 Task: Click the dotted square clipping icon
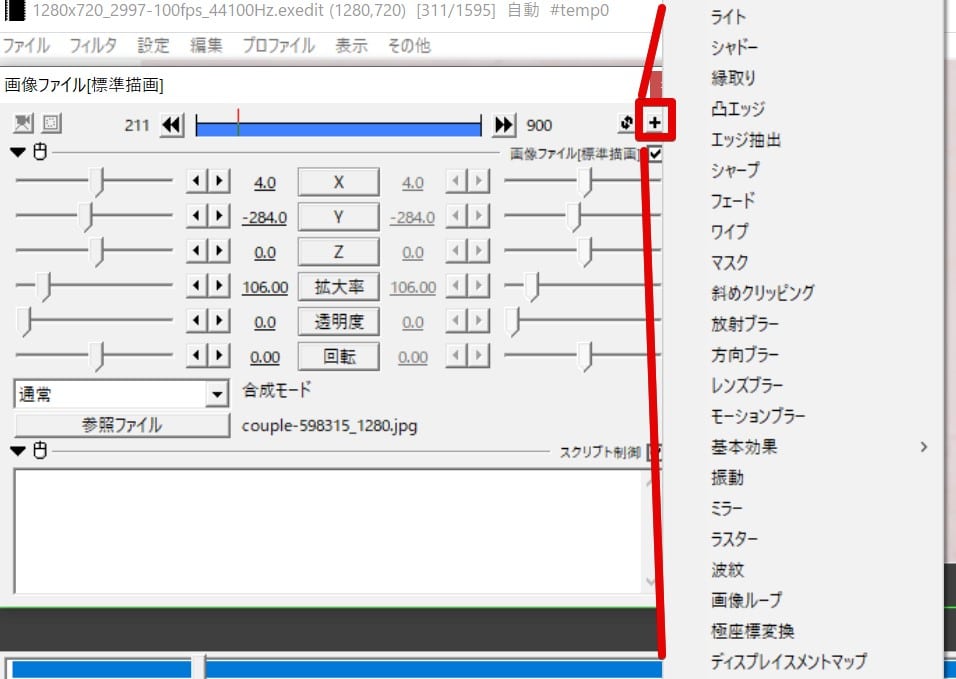point(52,123)
